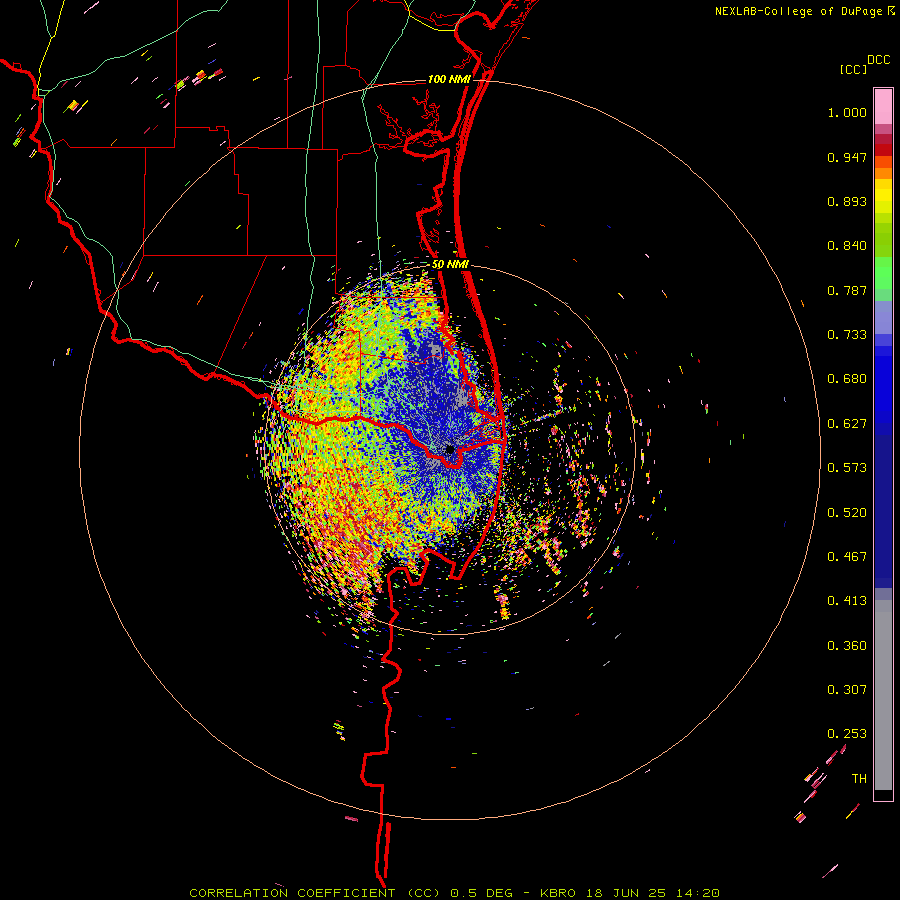This screenshot has width=900, height=900.
Task: Click the 18 JUN 25 date in caption
Action: pyautogui.click(x=626, y=893)
